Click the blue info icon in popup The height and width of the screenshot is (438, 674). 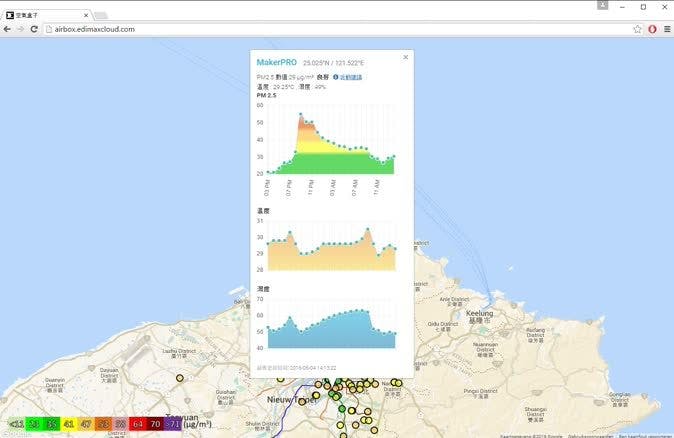pos(336,77)
